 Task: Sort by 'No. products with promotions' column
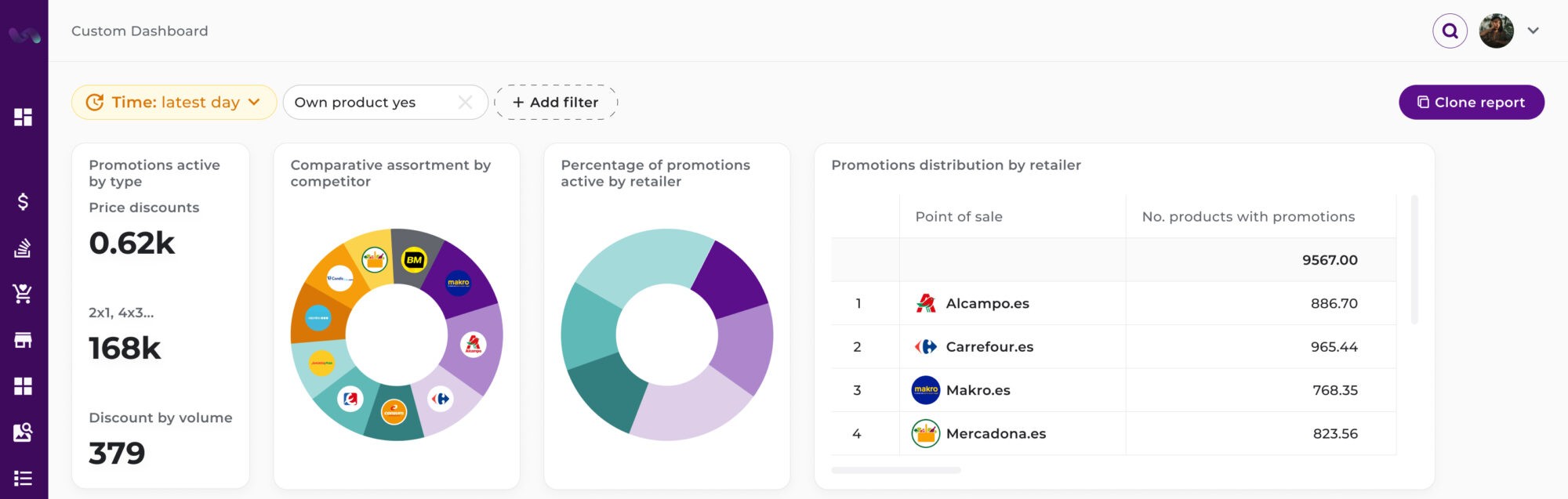point(1248,217)
